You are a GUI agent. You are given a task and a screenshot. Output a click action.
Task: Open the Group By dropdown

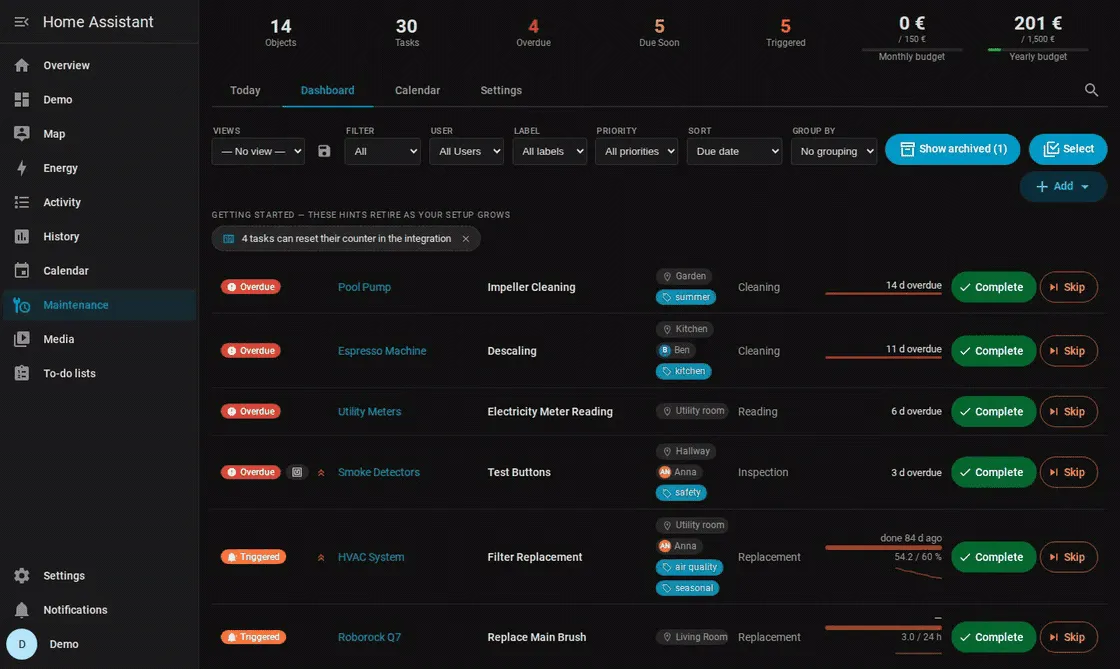[834, 151]
